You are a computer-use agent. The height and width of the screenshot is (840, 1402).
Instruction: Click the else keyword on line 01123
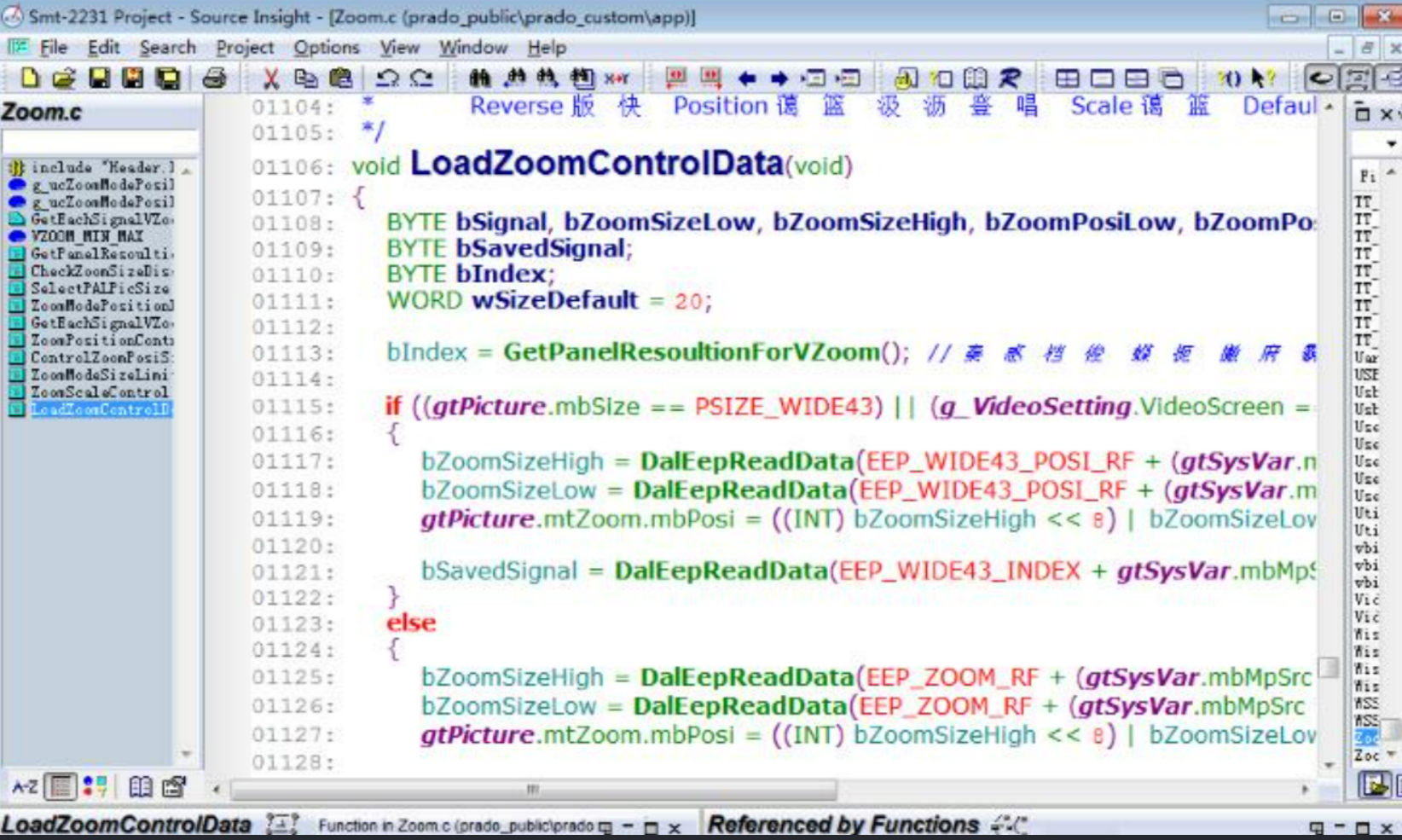point(411,623)
